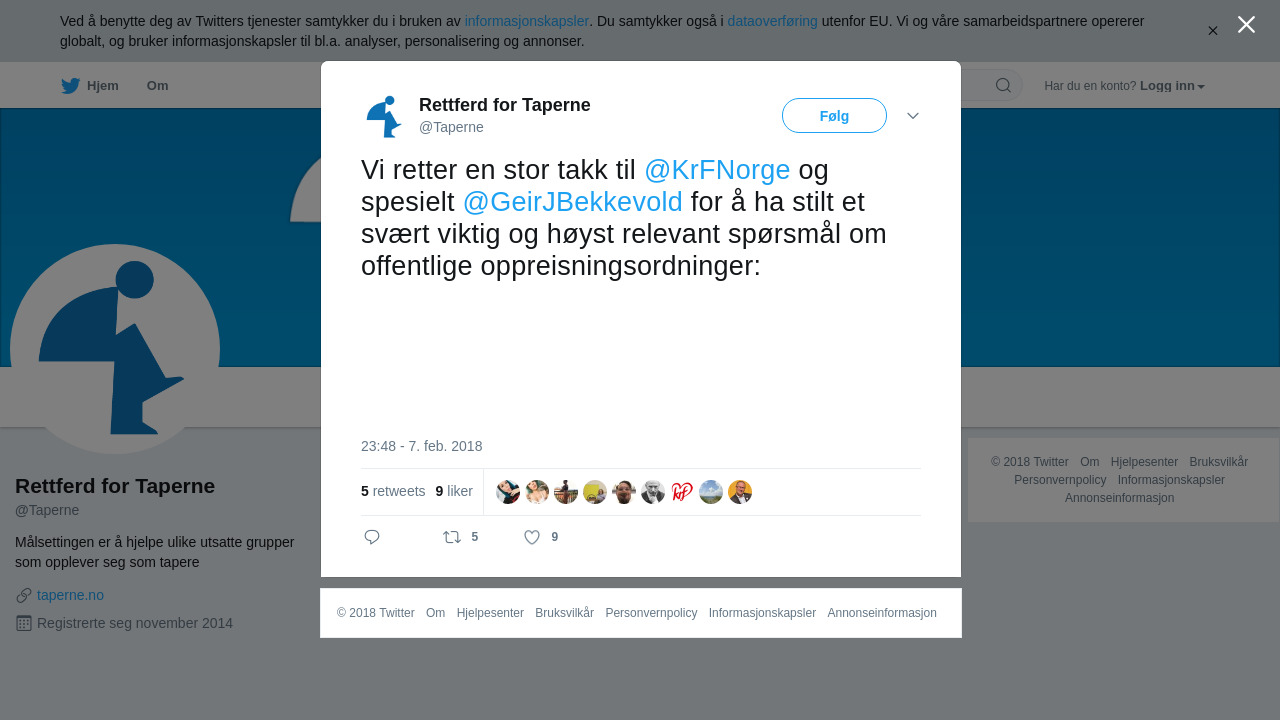The image size is (1280, 720).
Task: Open the @GeirJBekkevold mention link
Action: point(573,202)
